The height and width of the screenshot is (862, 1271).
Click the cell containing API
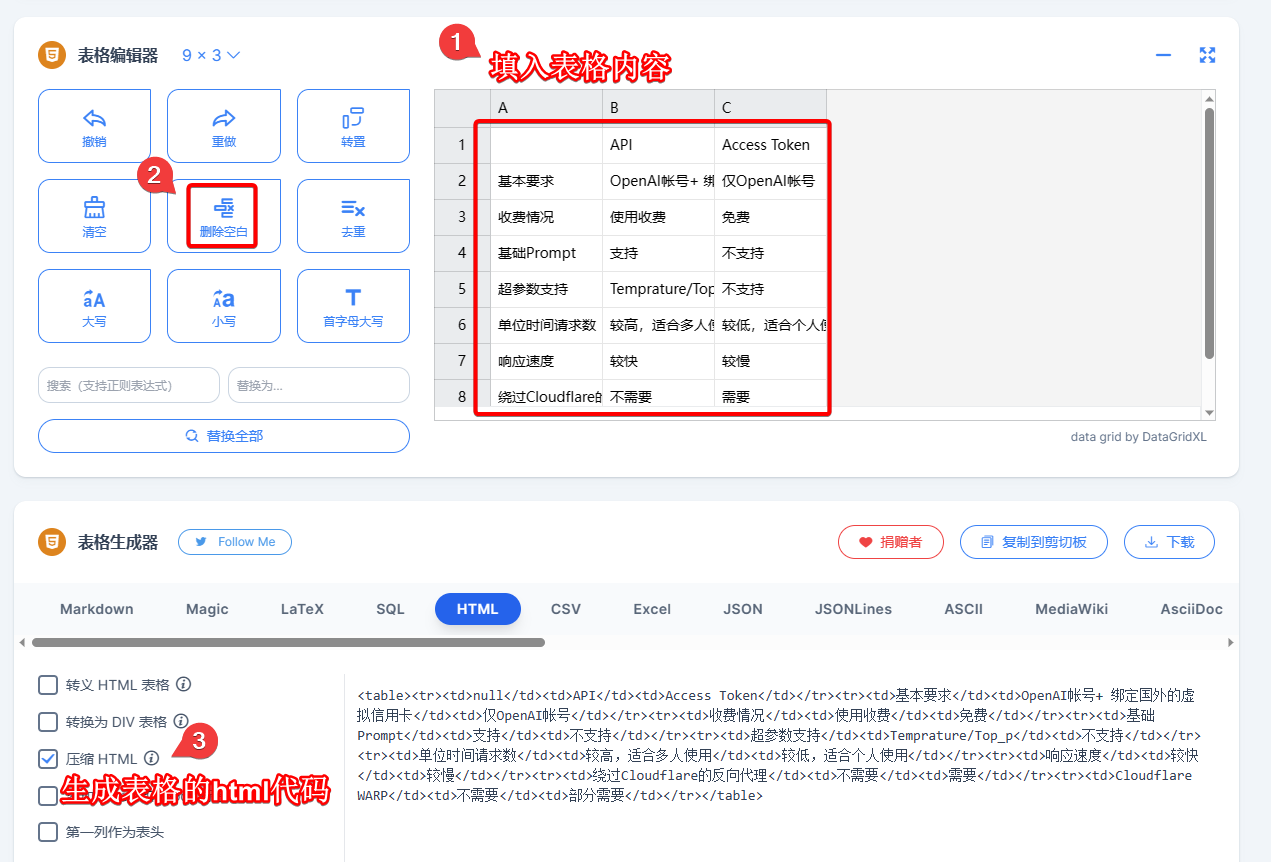coord(658,145)
